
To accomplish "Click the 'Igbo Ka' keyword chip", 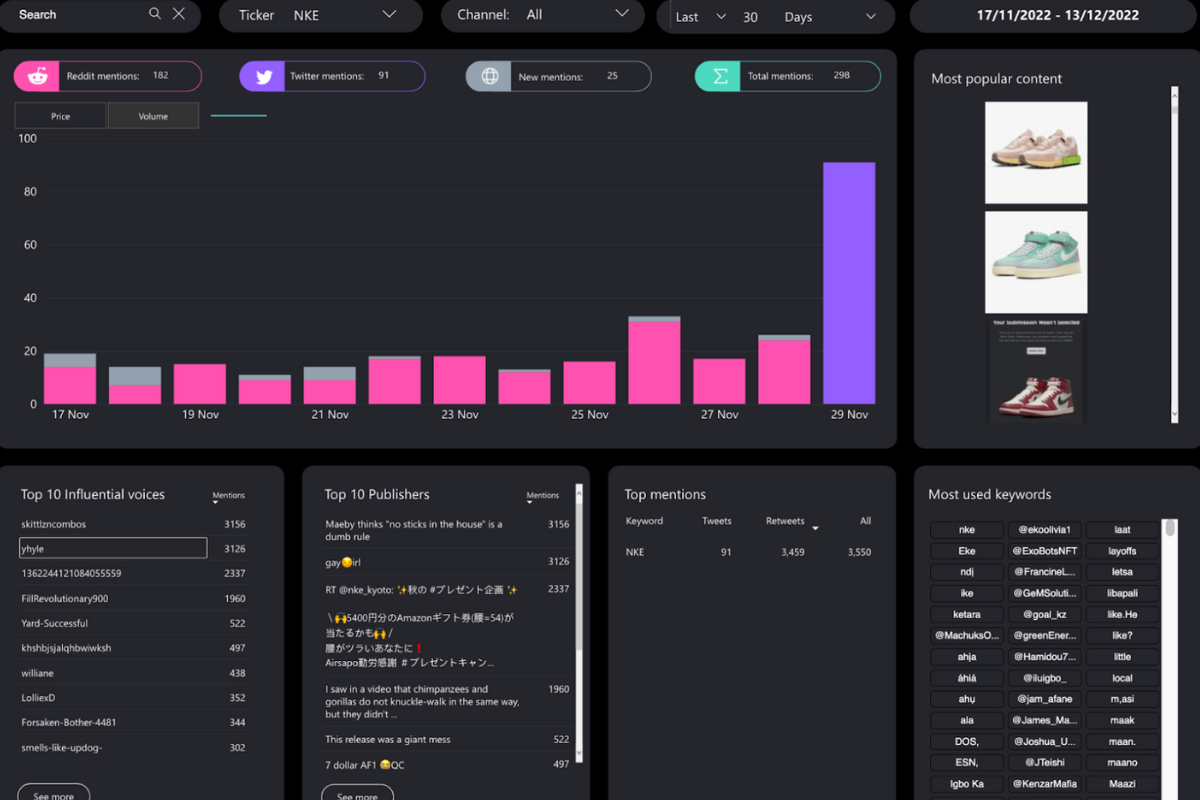I will (x=967, y=784).
